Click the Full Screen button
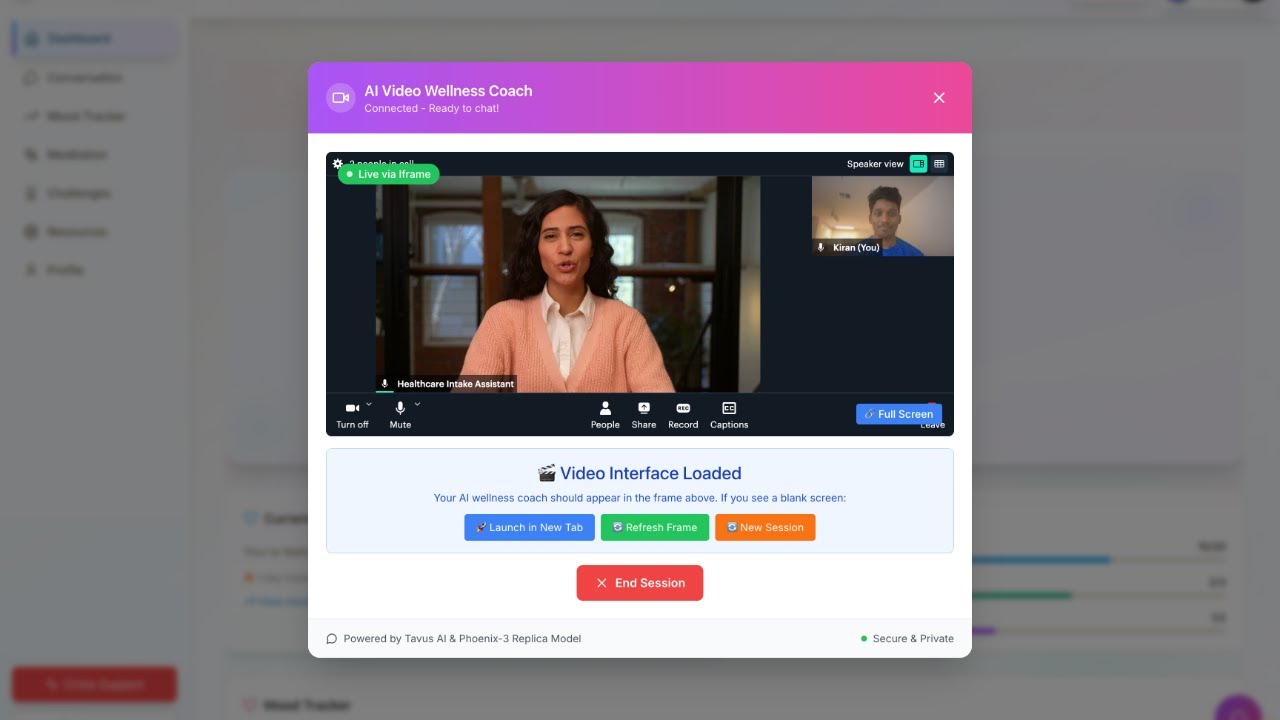The image size is (1280, 720). tap(899, 414)
